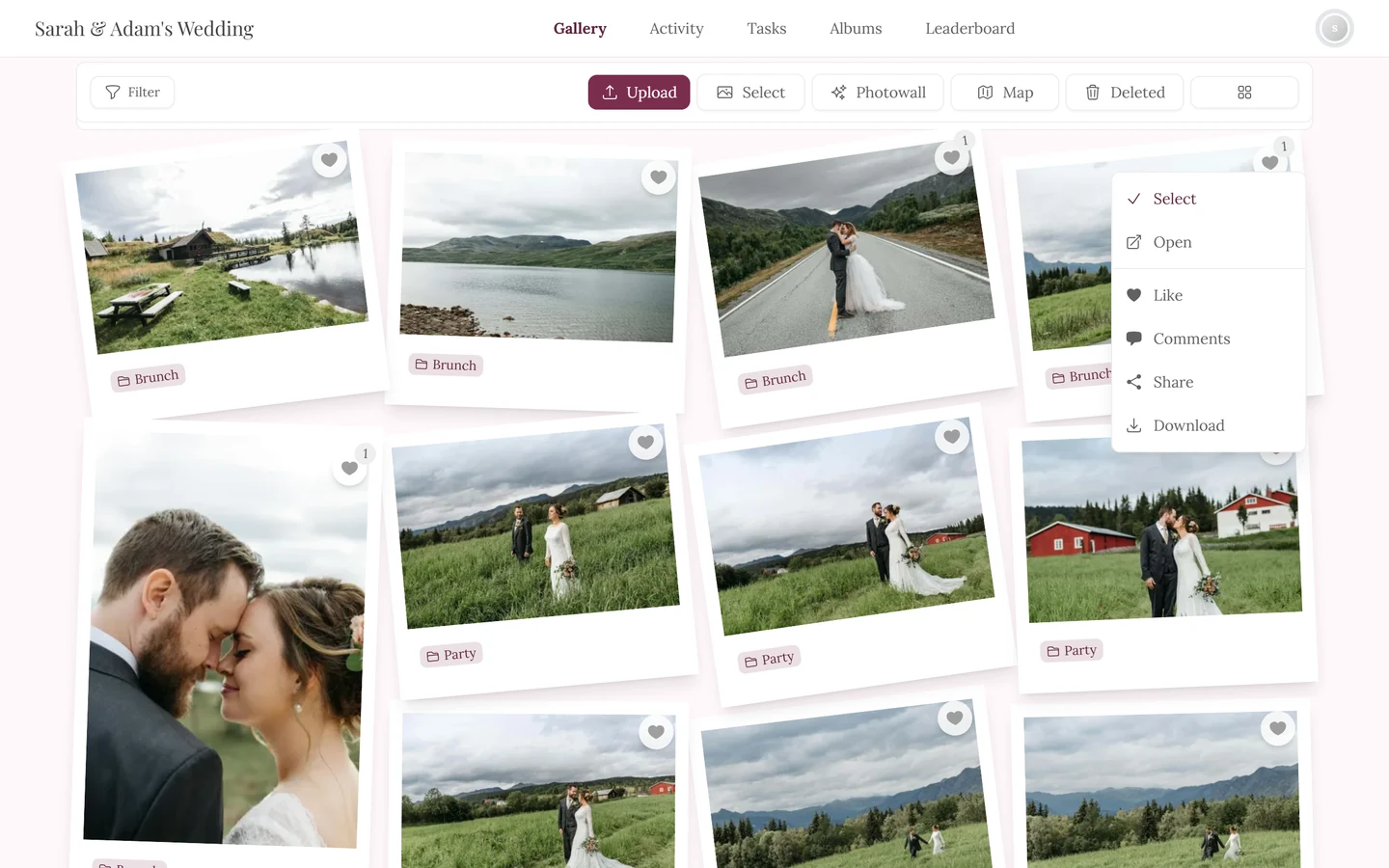
Task: Click the Upload button
Action: pyautogui.click(x=640, y=93)
